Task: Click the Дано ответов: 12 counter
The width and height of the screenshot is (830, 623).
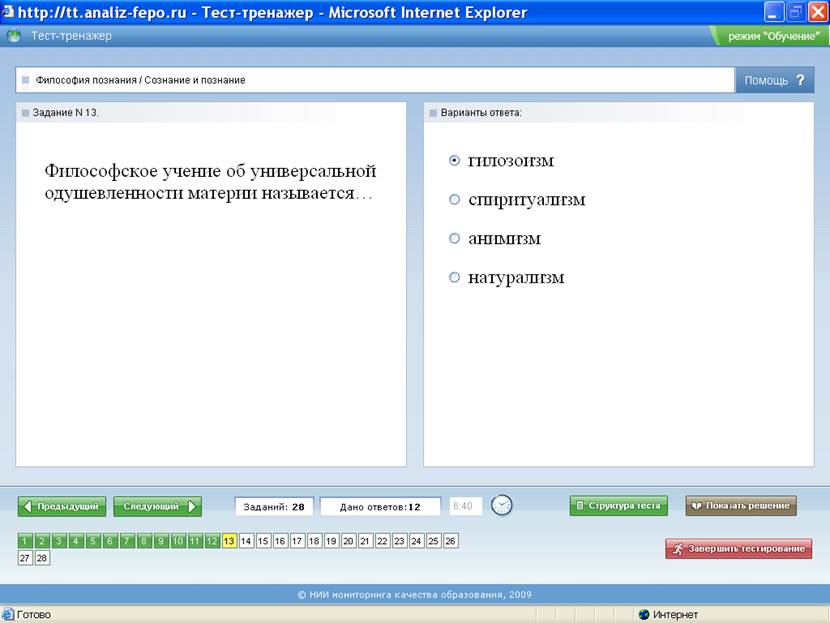Action: pyautogui.click(x=380, y=507)
